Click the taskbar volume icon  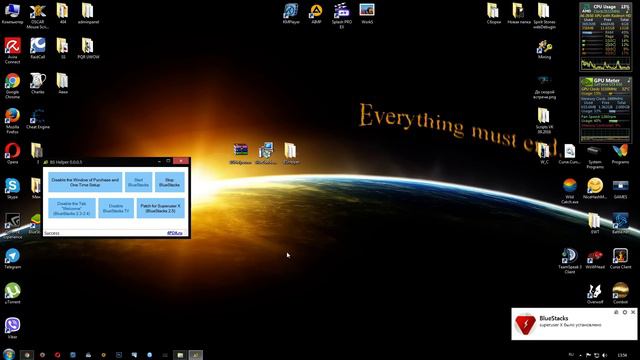(x=604, y=355)
